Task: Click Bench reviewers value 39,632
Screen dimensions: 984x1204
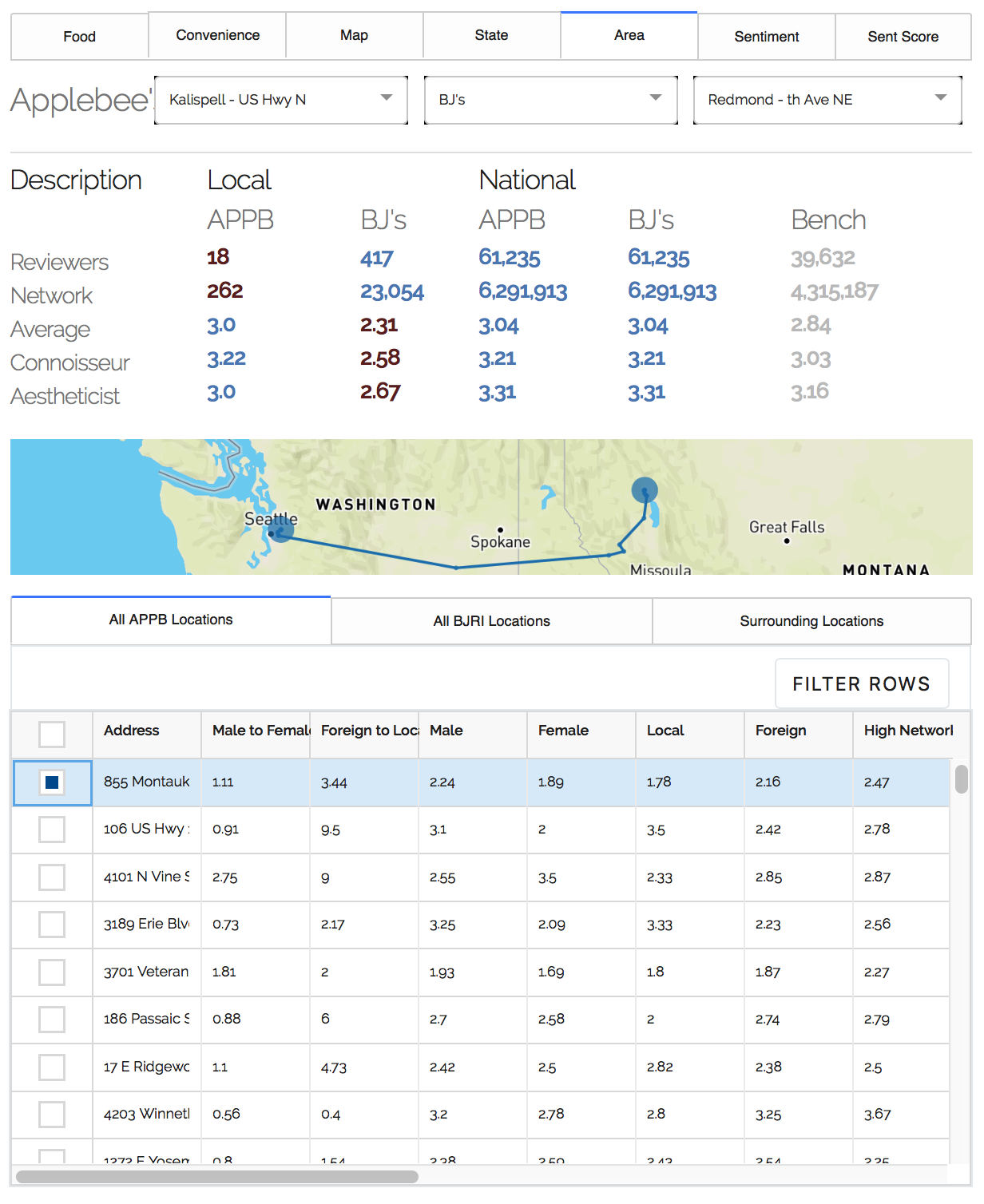Action: [x=823, y=258]
